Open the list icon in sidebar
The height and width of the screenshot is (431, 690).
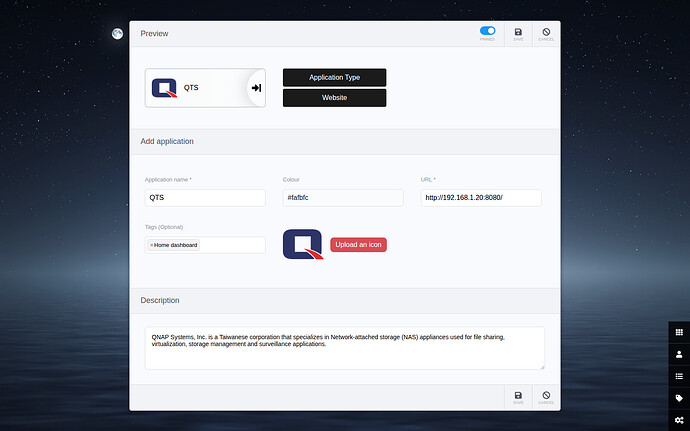click(679, 376)
